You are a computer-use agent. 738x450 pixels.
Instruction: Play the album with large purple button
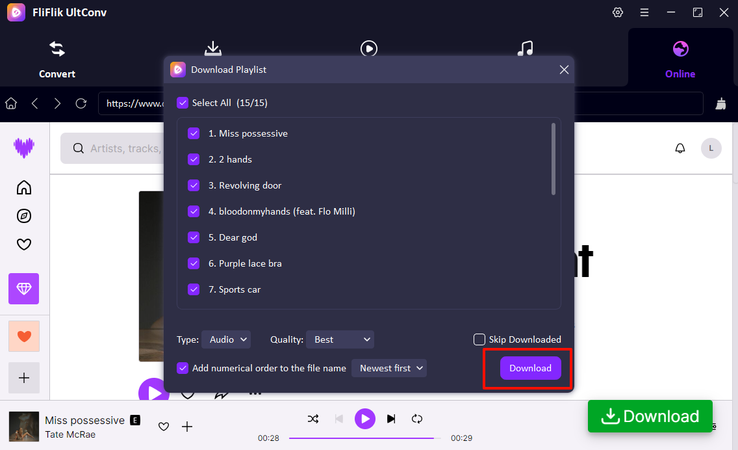[153, 392]
